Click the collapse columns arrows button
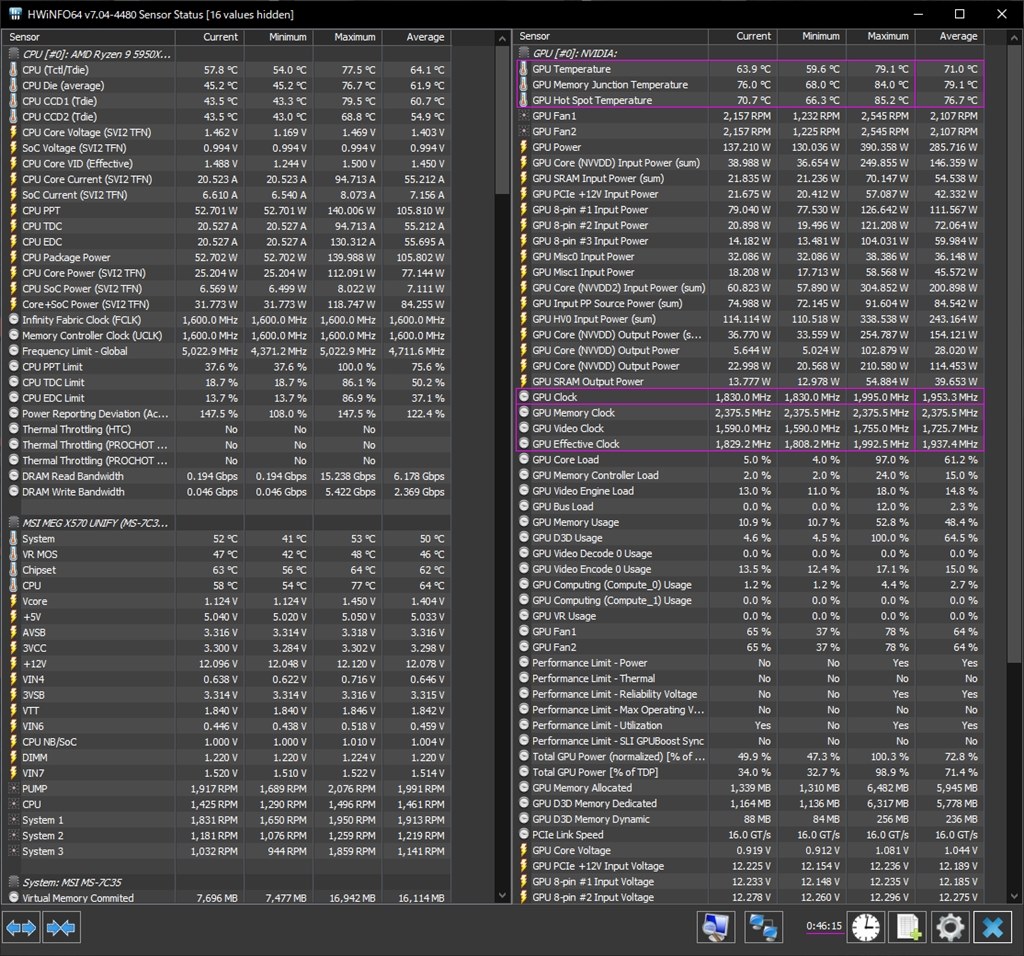Image resolution: width=1024 pixels, height=956 pixels. (61, 927)
